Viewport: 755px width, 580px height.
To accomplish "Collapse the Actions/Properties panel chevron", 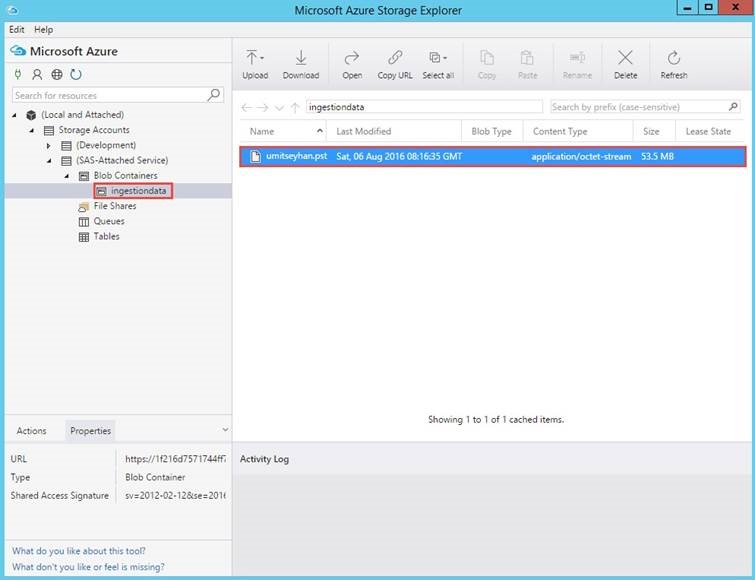I will point(225,429).
